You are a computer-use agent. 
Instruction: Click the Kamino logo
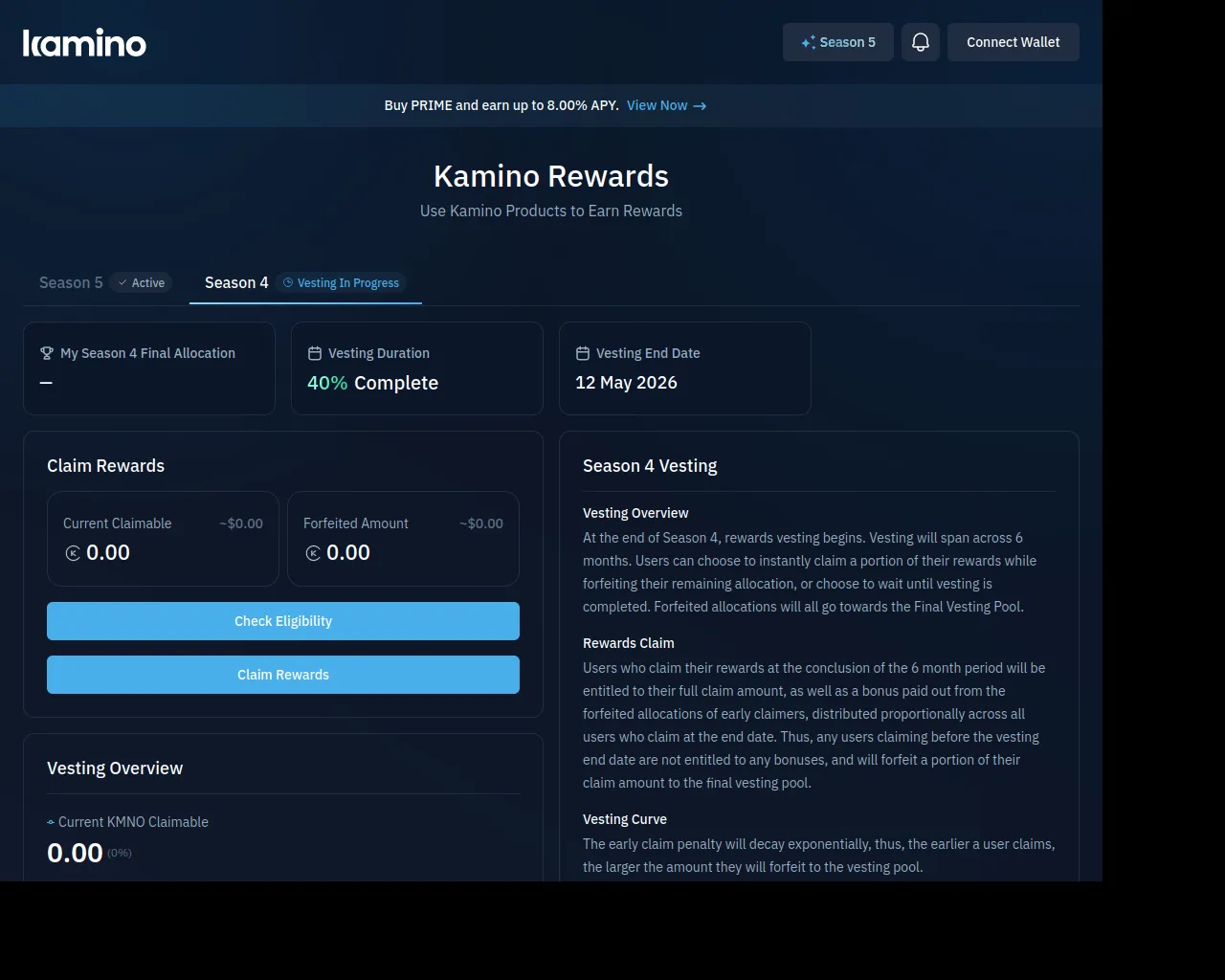coord(84,43)
